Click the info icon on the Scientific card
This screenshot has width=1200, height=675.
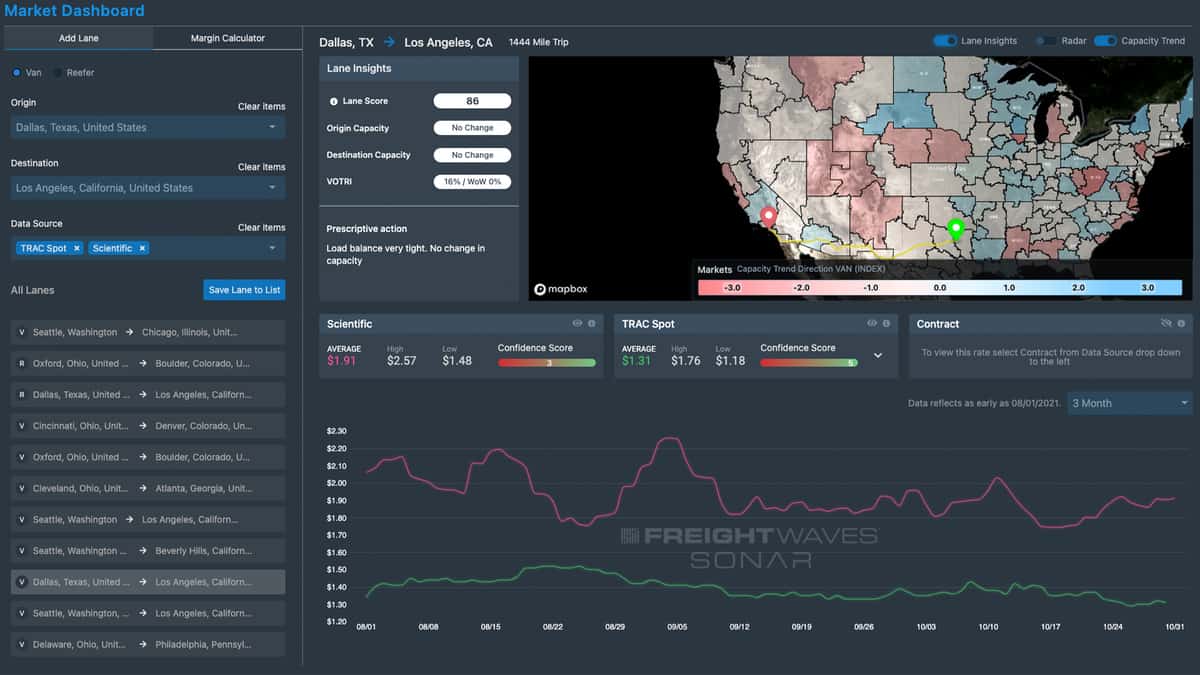click(x=592, y=324)
